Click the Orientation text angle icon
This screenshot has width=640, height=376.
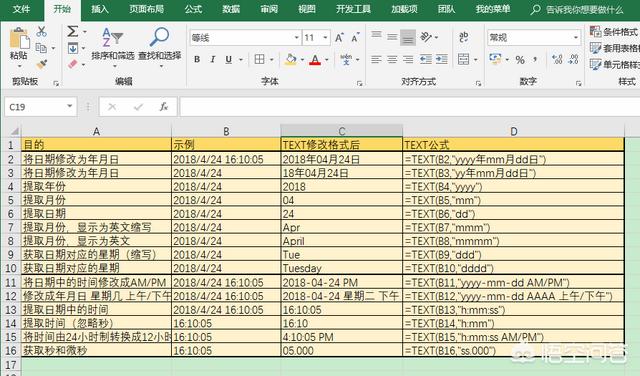click(426, 37)
